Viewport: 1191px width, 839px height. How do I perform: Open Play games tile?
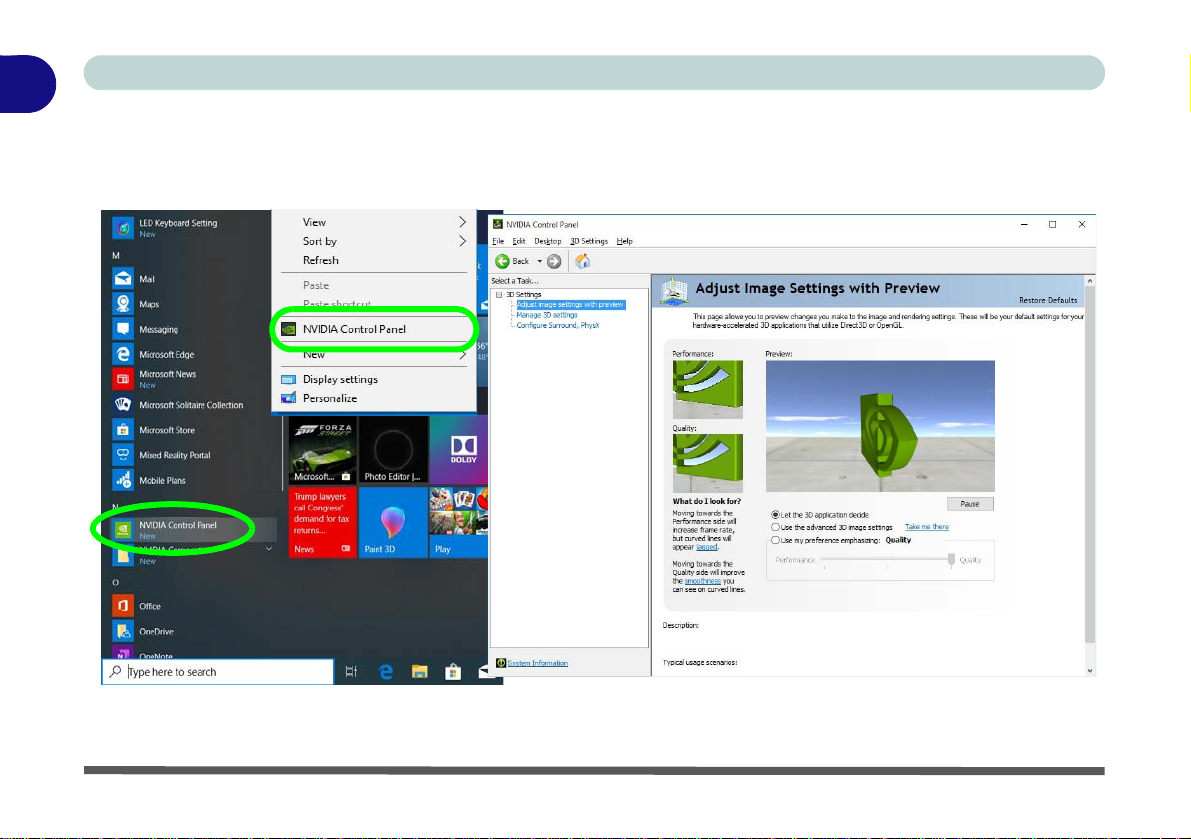[459, 522]
